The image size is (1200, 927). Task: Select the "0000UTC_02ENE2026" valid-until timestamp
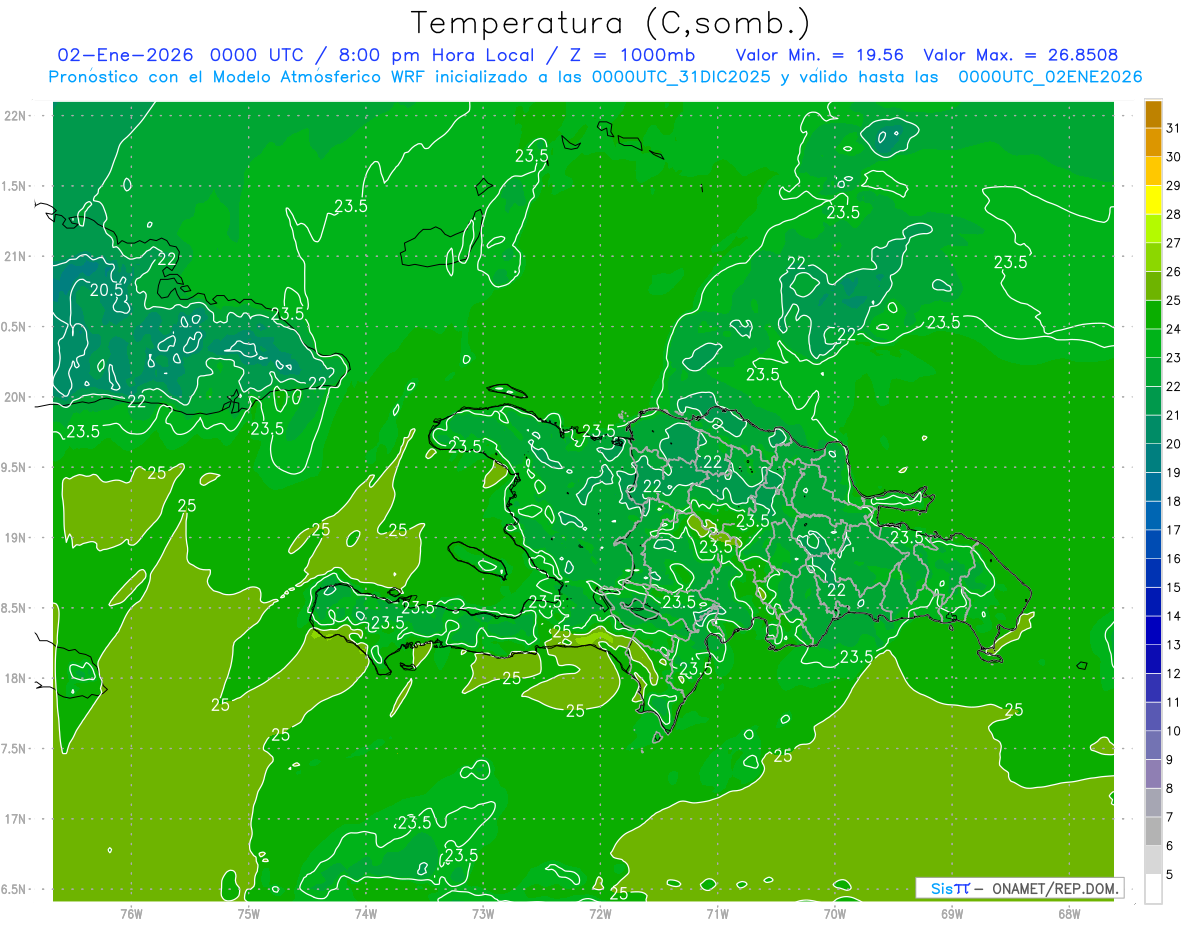(x=1050, y=77)
